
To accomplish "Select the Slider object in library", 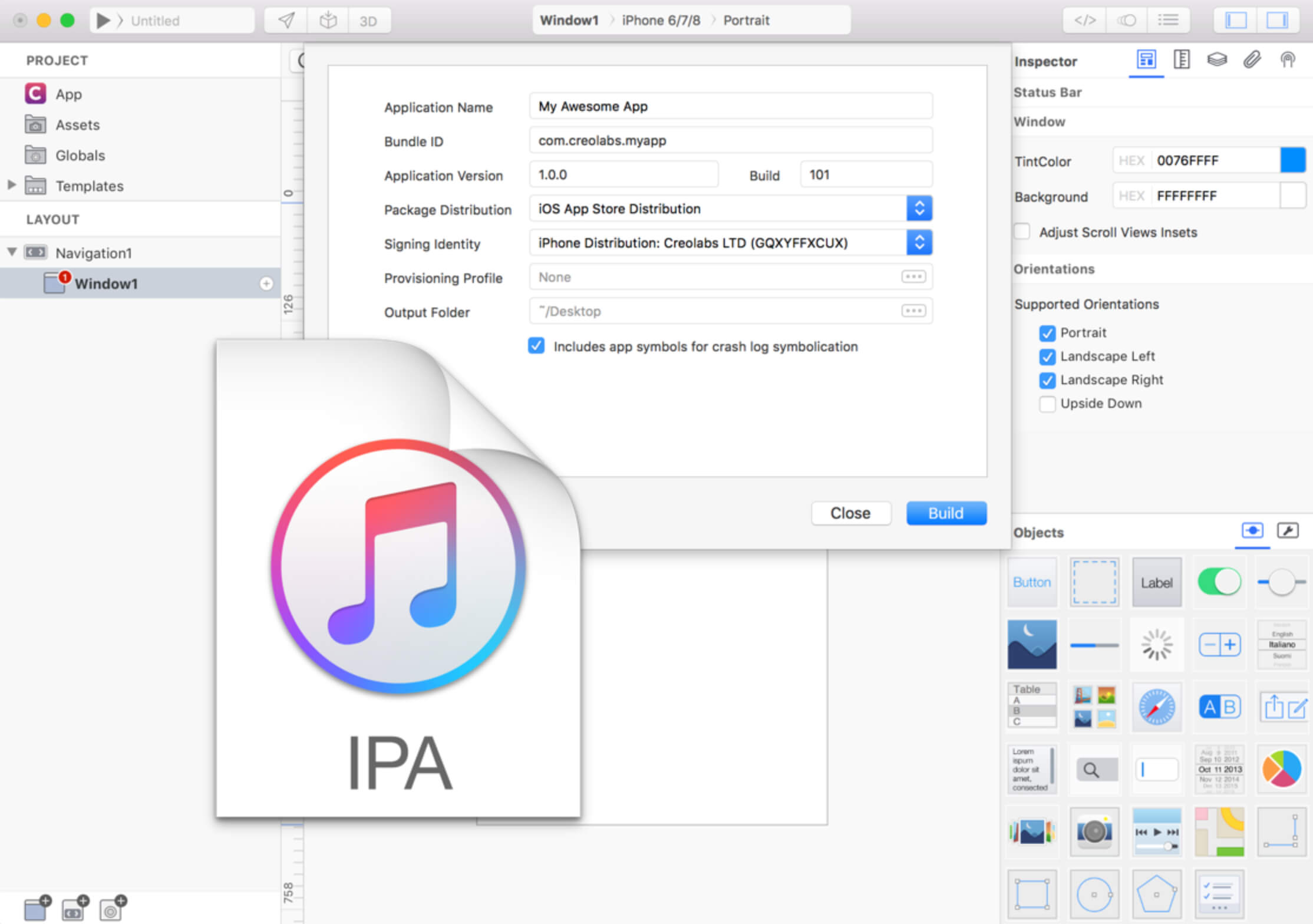I will (1282, 582).
